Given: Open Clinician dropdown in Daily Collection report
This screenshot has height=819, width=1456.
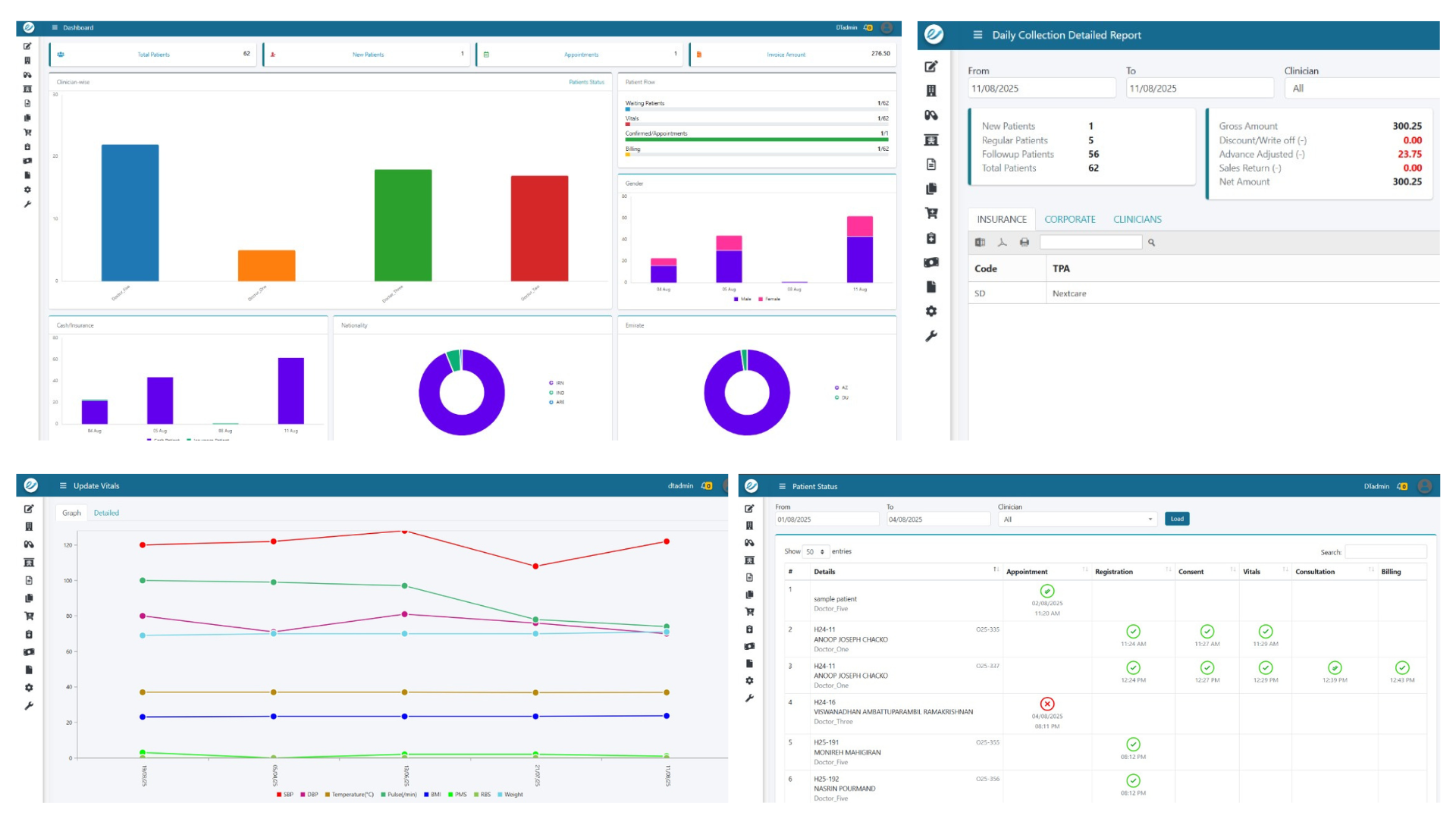Looking at the screenshot, I should pos(1361,89).
